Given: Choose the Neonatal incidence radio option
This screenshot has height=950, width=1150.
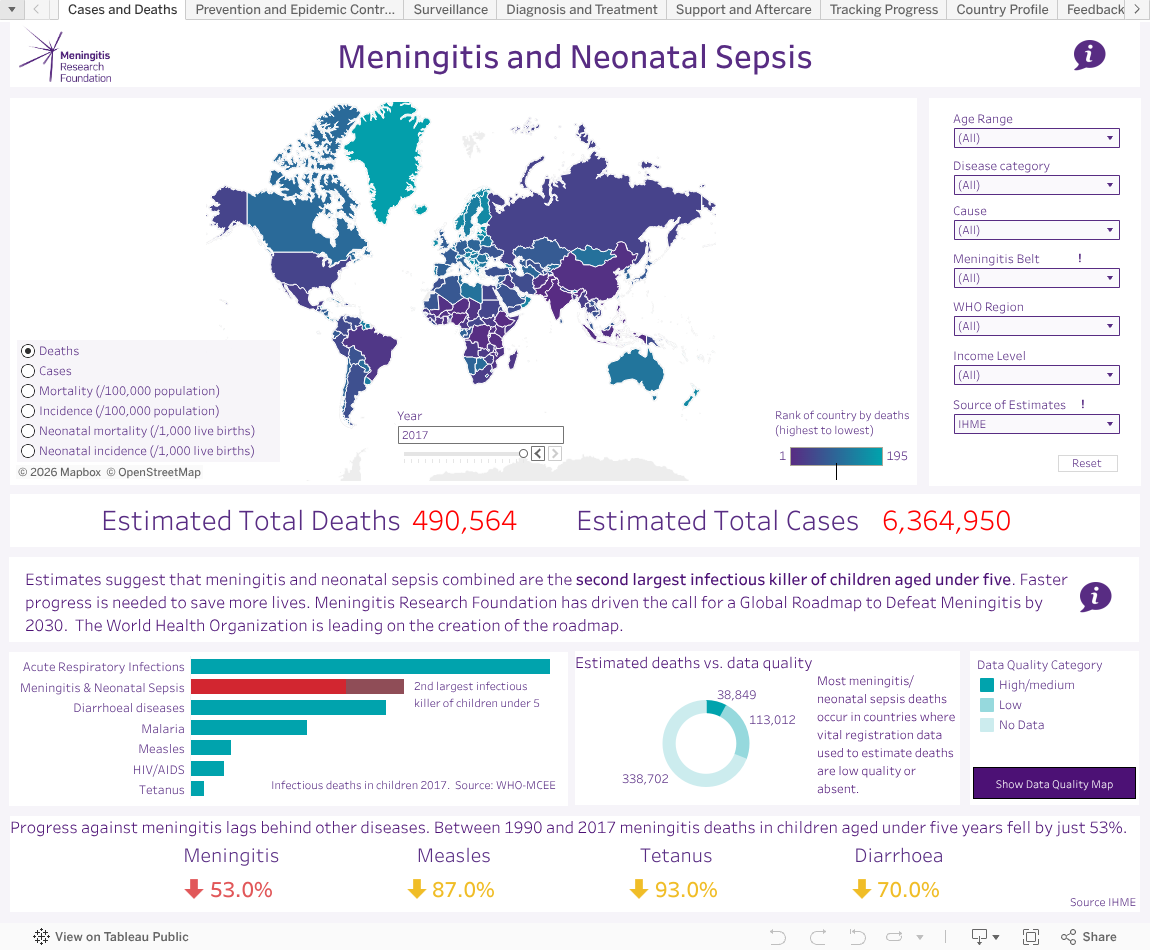Looking at the screenshot, I should click(28, 451).
